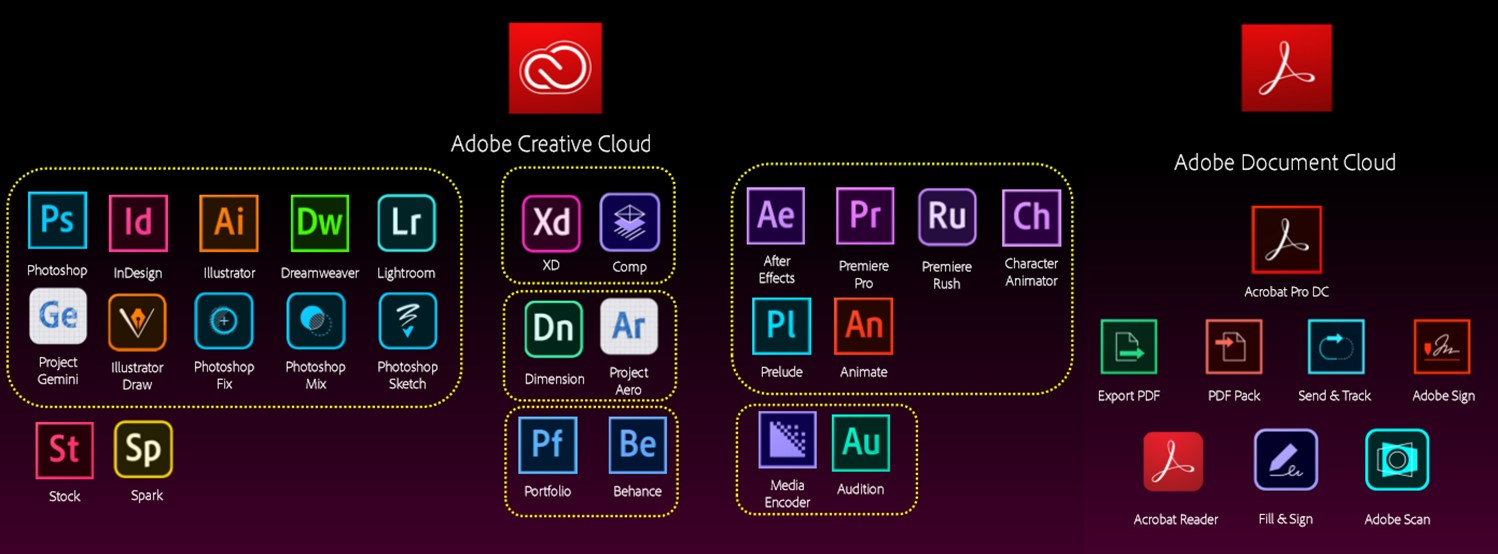The image size is (1498, 554).
Task: Open the Project Aero Ar icon
Action: tap(629, 326)
